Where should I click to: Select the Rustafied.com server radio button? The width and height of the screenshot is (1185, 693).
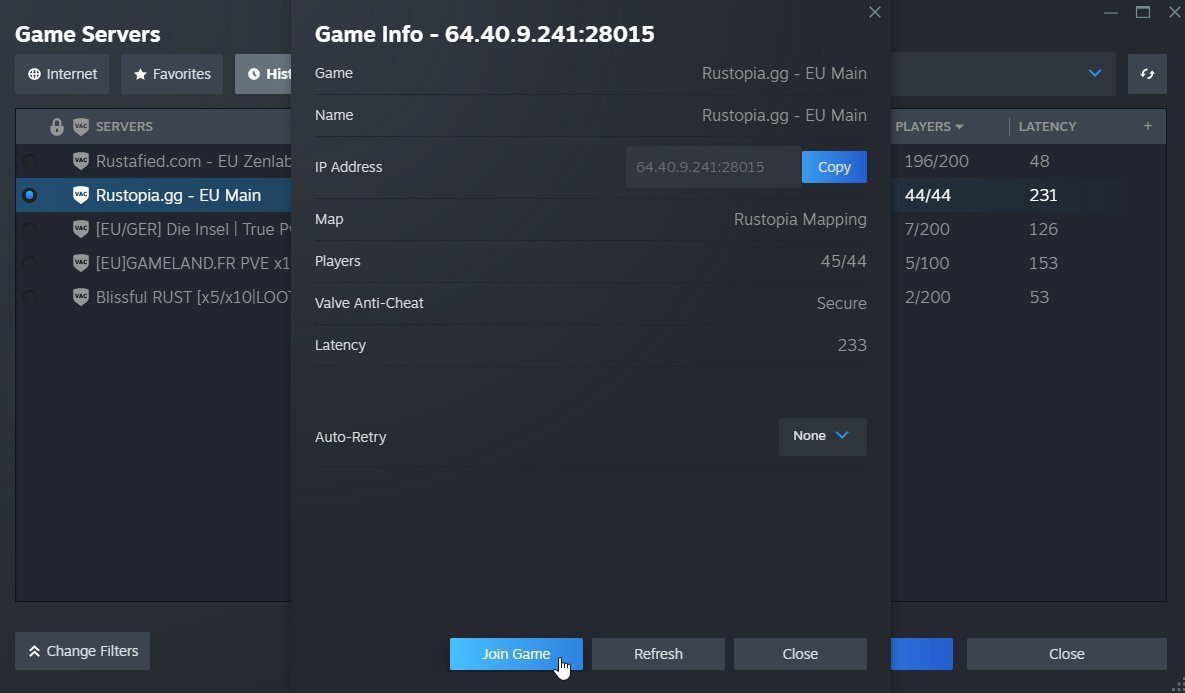pyautogui.click(x=29, y=161)
